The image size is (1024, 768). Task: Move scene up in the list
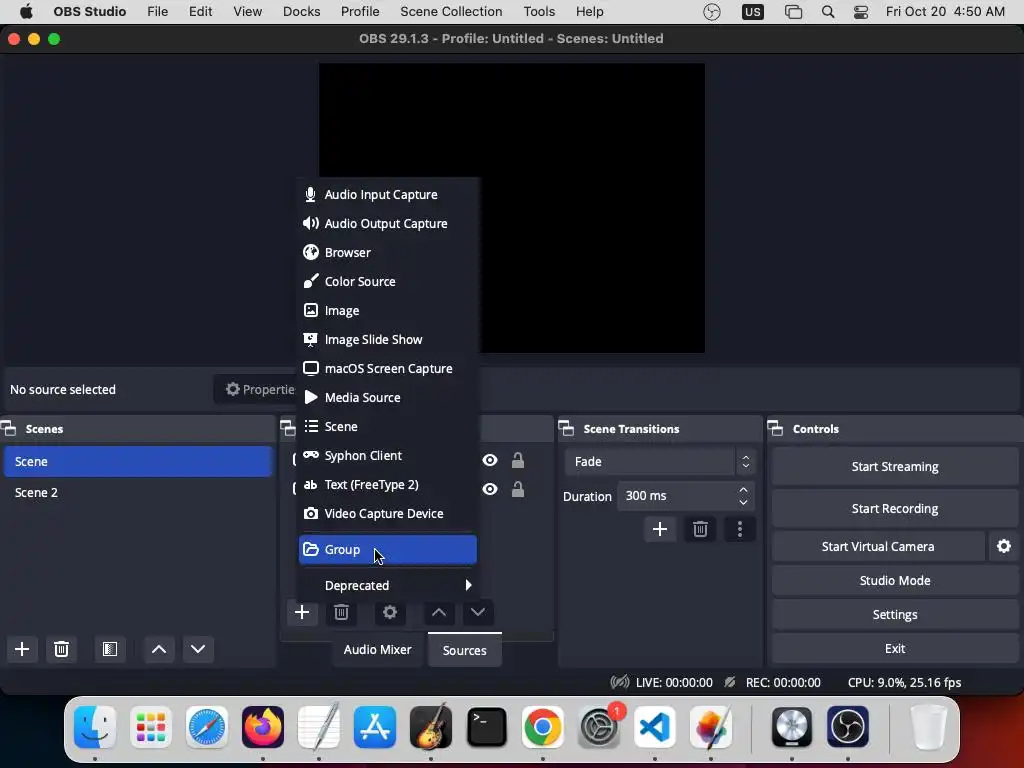coord(159,649)
